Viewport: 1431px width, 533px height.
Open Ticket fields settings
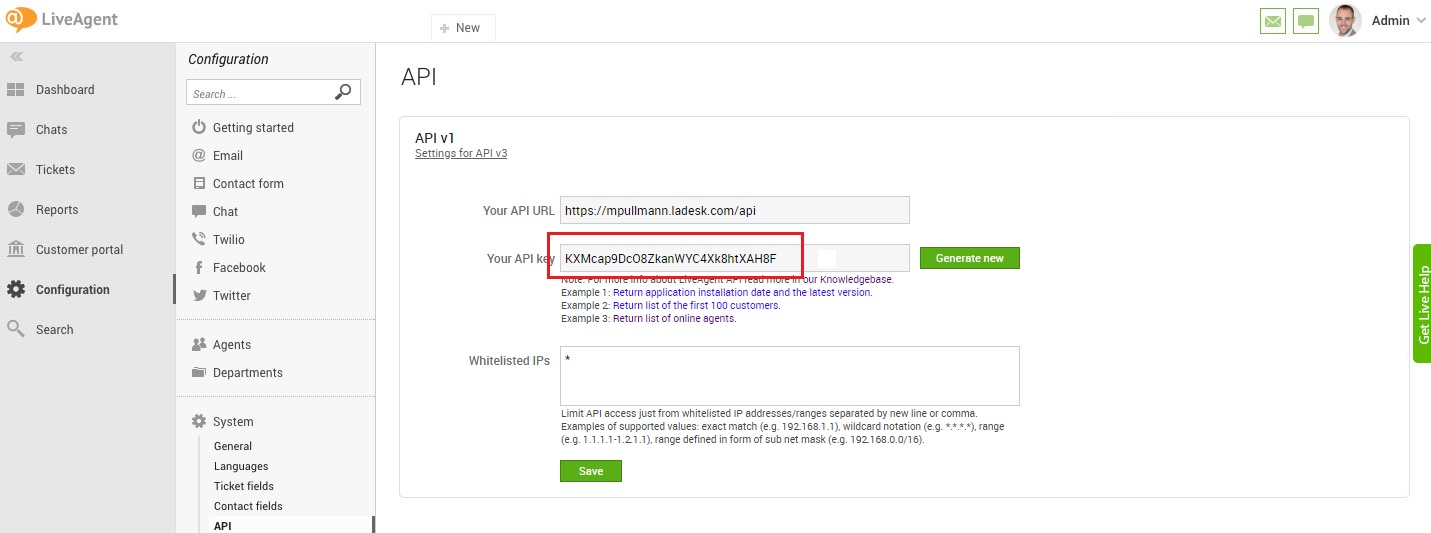[x=244, y=486]
